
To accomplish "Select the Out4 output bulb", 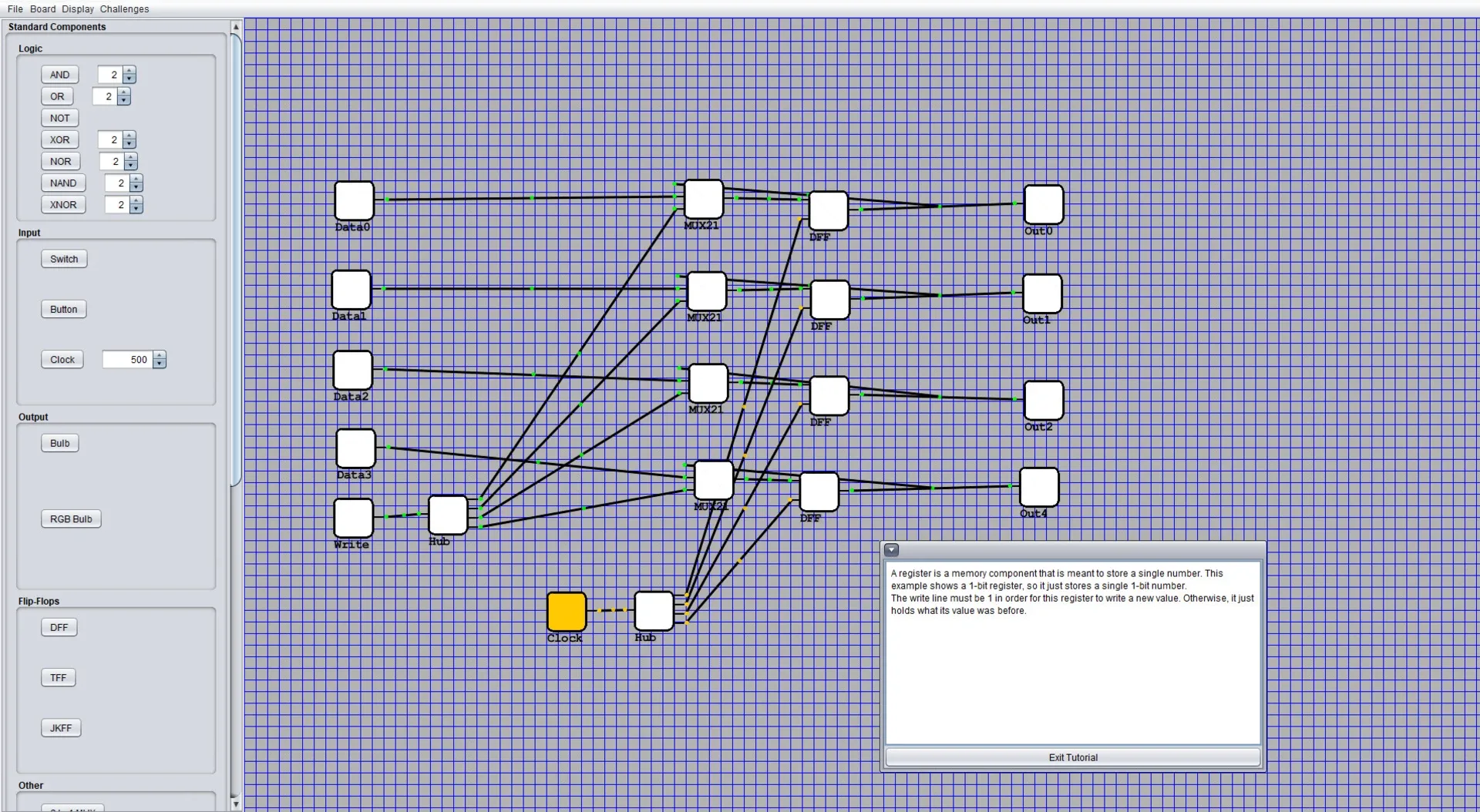I will pyautogui.click(x=1038, y=487).
